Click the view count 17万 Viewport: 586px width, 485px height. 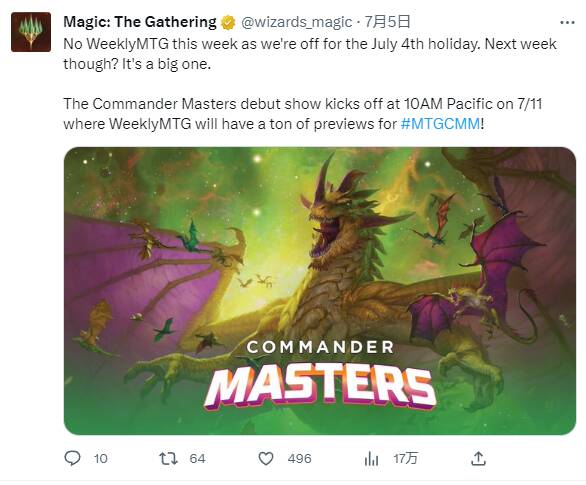point(405,458)
